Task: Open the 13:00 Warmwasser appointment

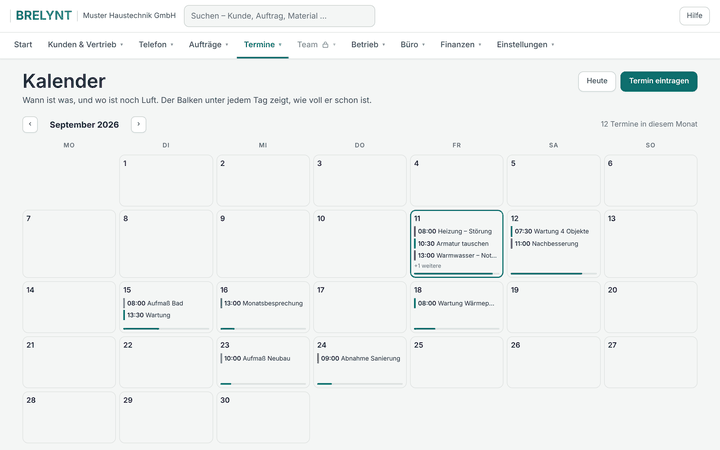Action: 456,255
